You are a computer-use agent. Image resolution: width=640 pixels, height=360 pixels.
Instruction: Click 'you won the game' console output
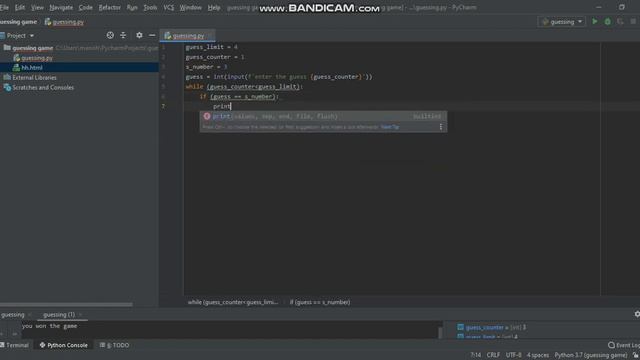pyautogui.click(x=49, y=326)
